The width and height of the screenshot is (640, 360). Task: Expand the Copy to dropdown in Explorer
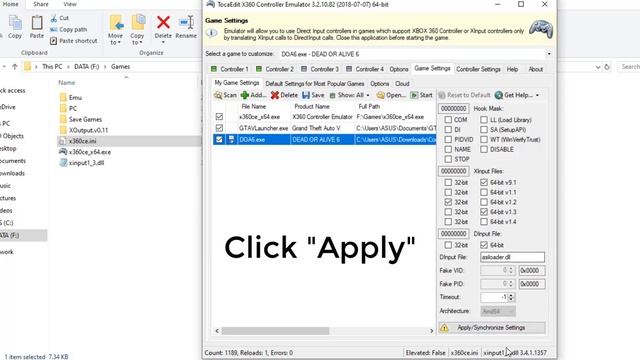140,43
